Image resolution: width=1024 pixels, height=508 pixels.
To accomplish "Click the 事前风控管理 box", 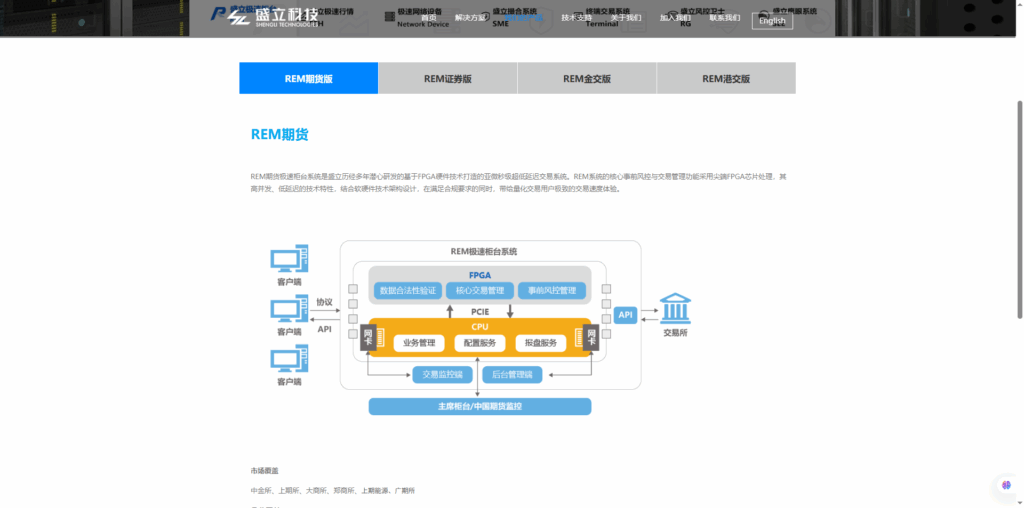I will pos(552,291).
